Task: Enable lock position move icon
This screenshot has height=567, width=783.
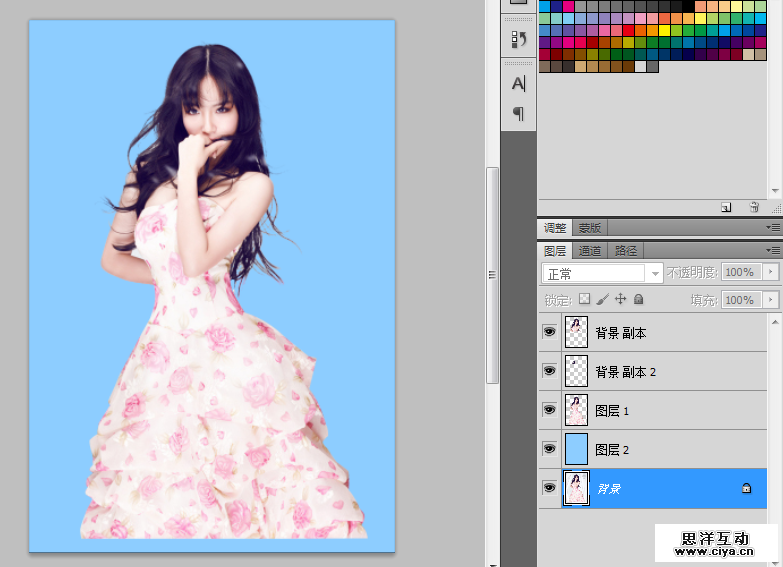Action: point(621,299)
